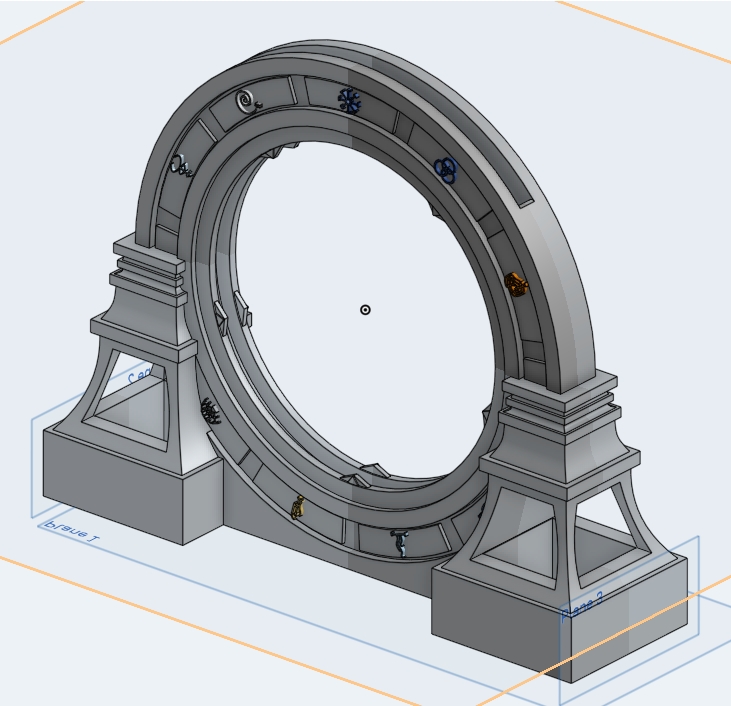The image size is (731, 706).
Task: Select the yellow glyph on the lower ring
Action: click(x=297, y=507)
